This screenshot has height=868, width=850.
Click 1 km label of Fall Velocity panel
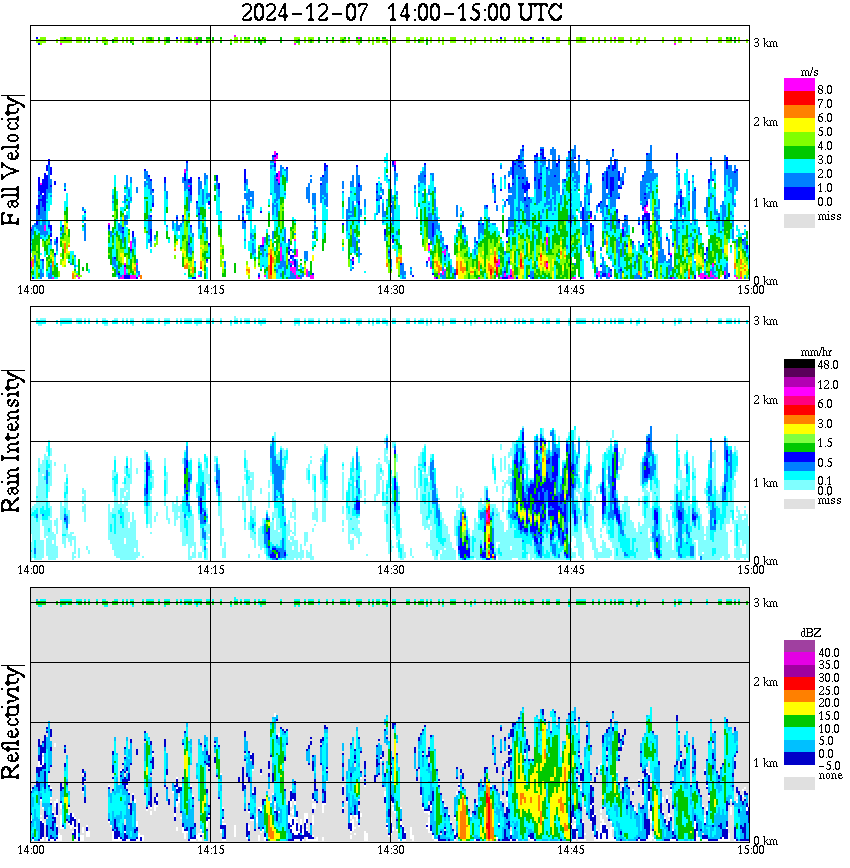pyautogui.click(x=765, y=203)
